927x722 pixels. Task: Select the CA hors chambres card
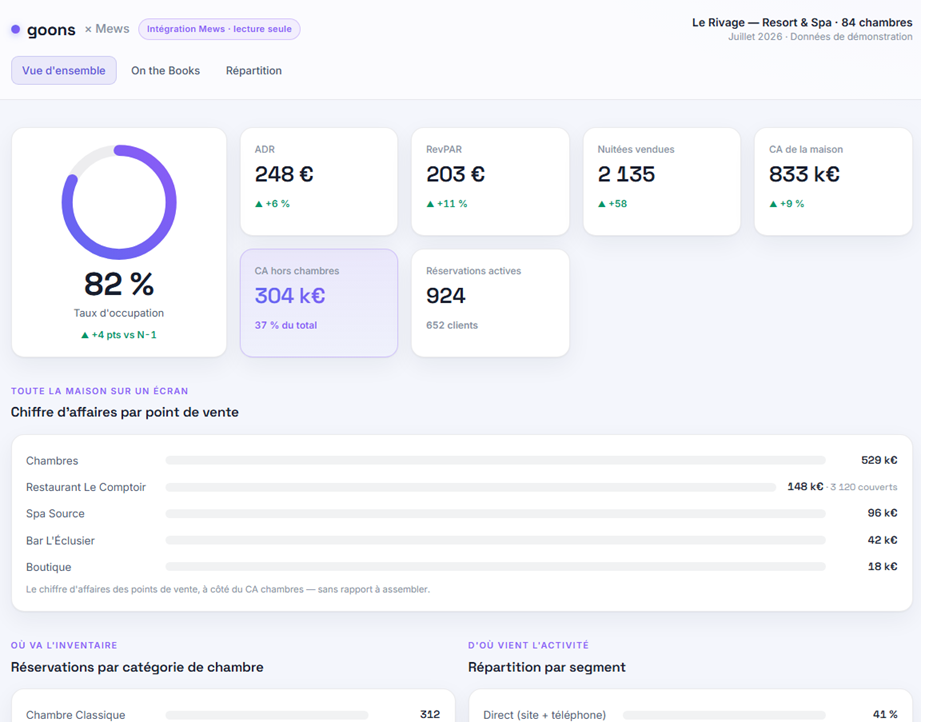[319, 303]
